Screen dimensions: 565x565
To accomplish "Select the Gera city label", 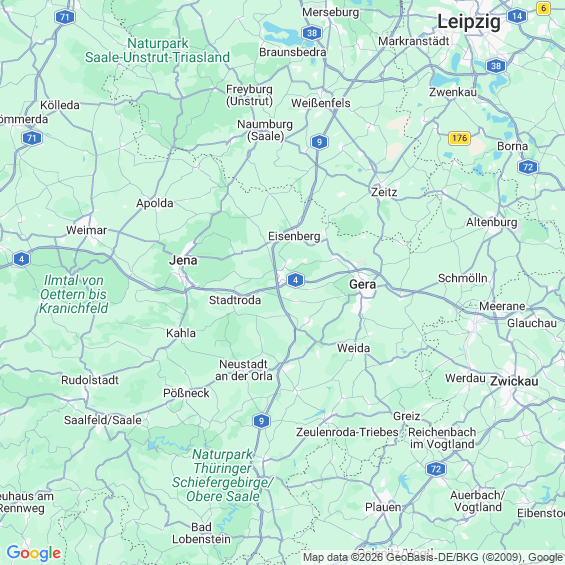I will point(362,284).
